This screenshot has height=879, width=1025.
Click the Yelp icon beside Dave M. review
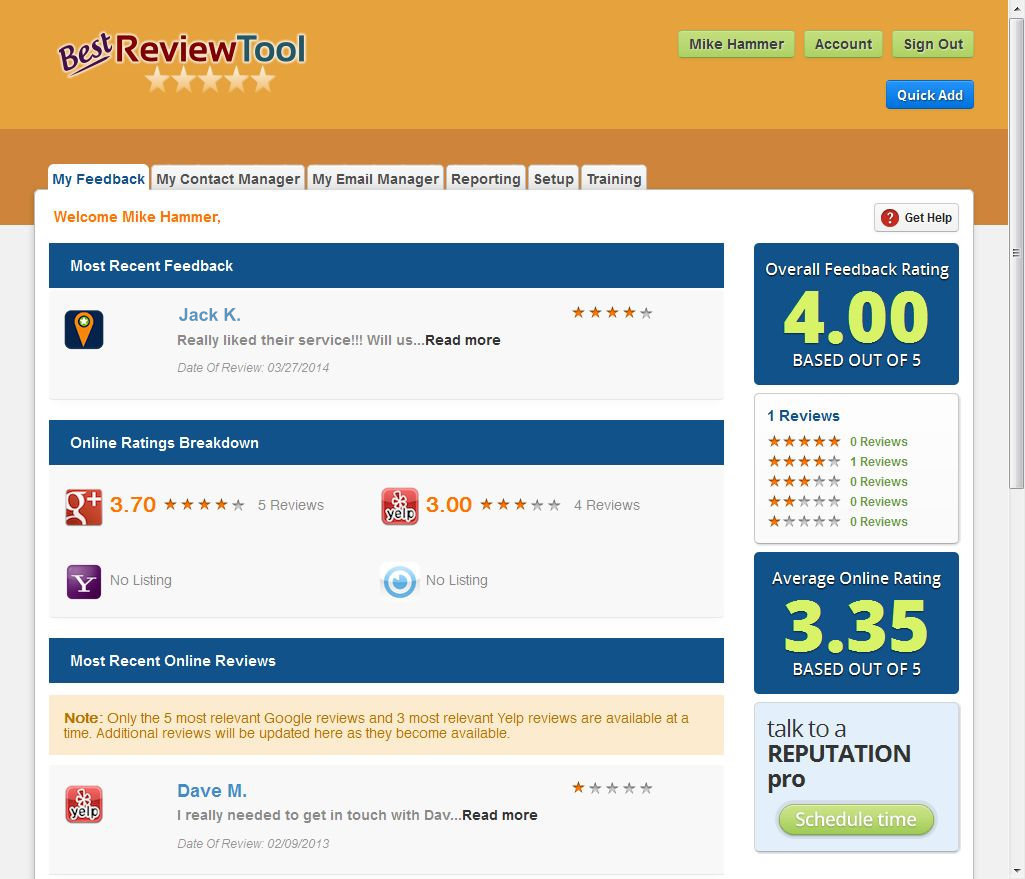[84, 804]
